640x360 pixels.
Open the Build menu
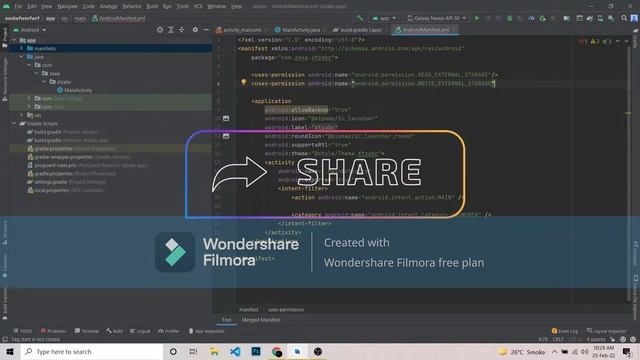coord(152,6)
